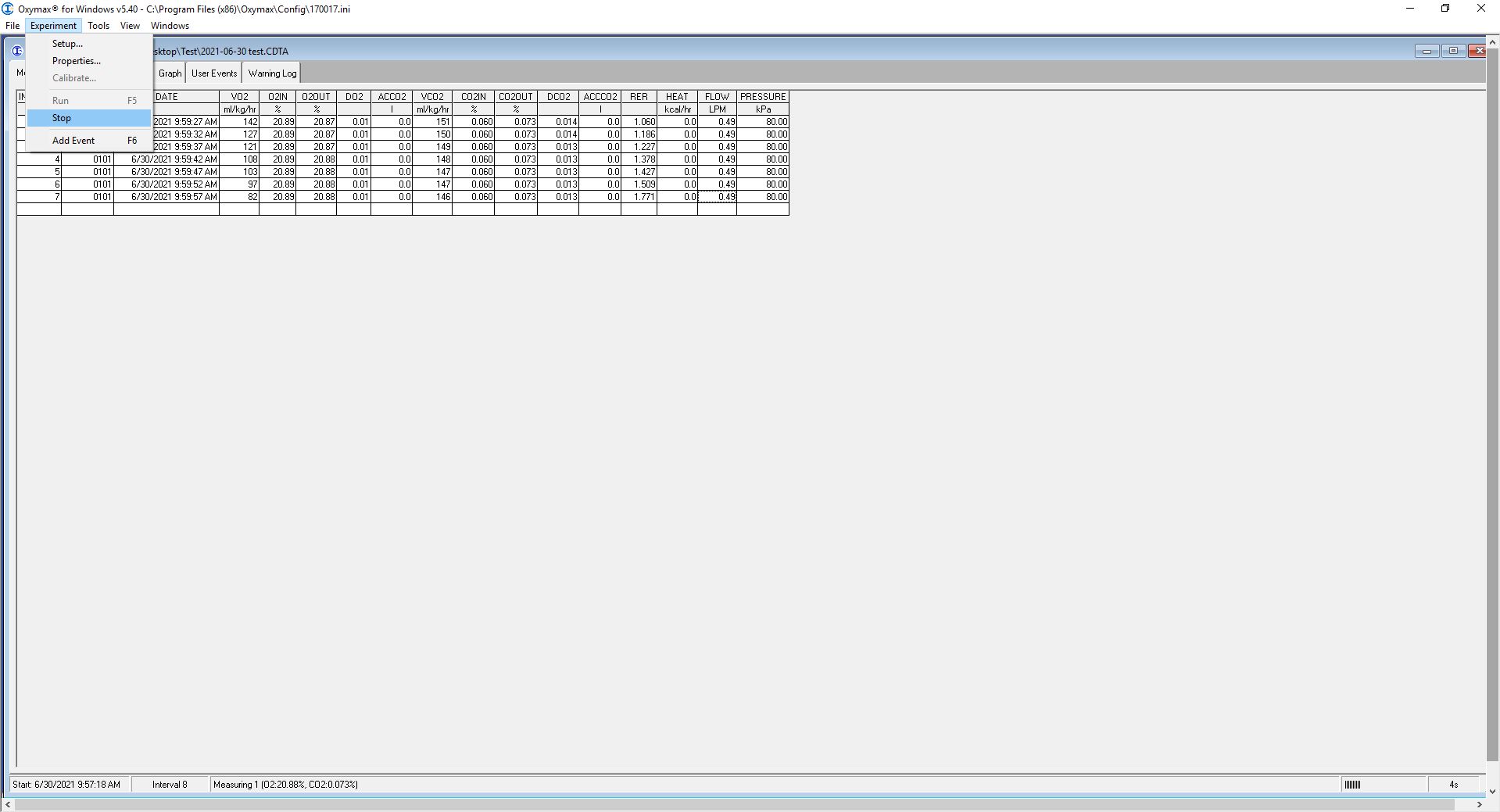Switch to the Graph tab
The width and height of the screenshot is (1500, 812).
tap(170, 73)
